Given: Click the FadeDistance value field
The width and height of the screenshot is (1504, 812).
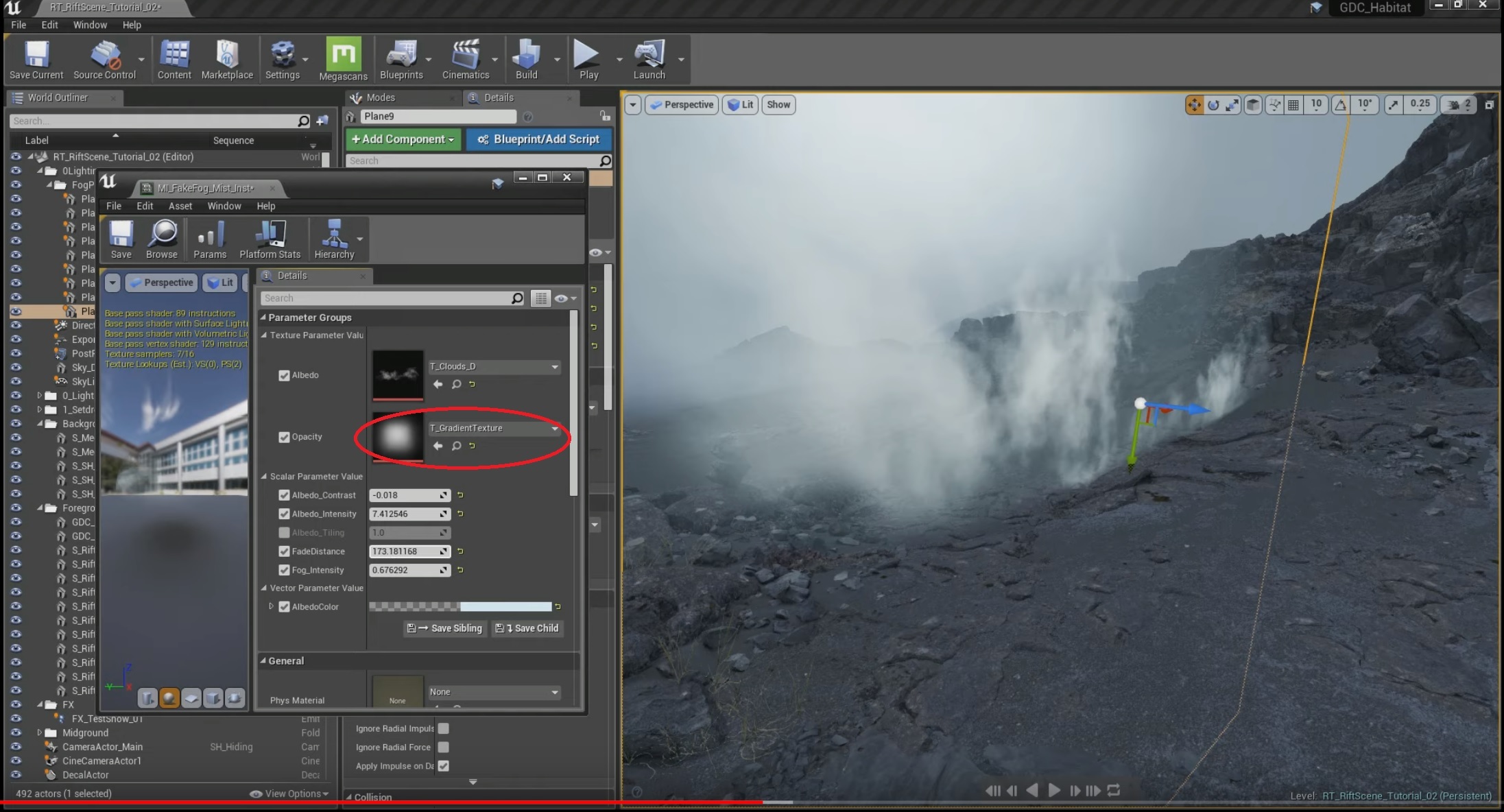Looking at the screenshot, I should tap(409, 551).
